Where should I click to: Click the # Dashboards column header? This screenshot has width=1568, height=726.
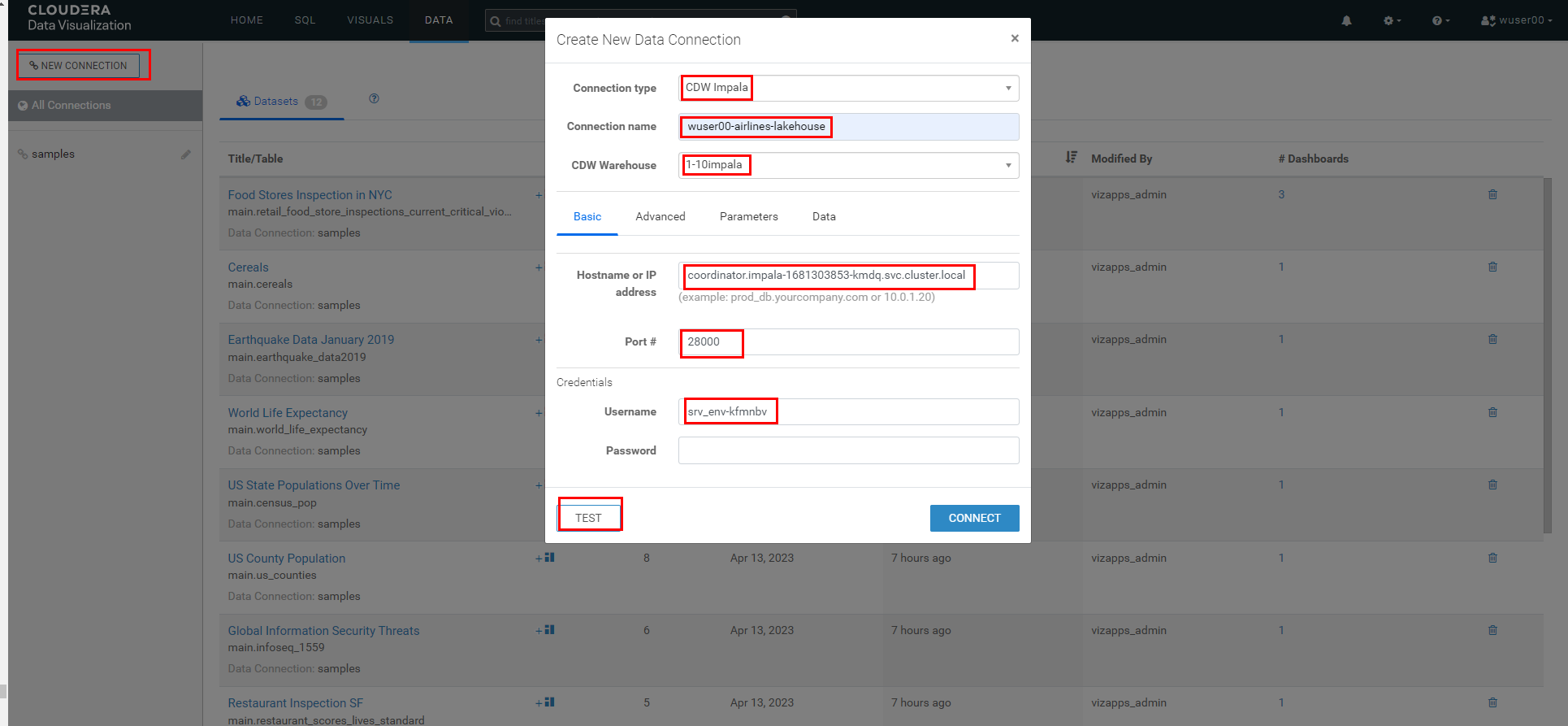coord(1313,159)
